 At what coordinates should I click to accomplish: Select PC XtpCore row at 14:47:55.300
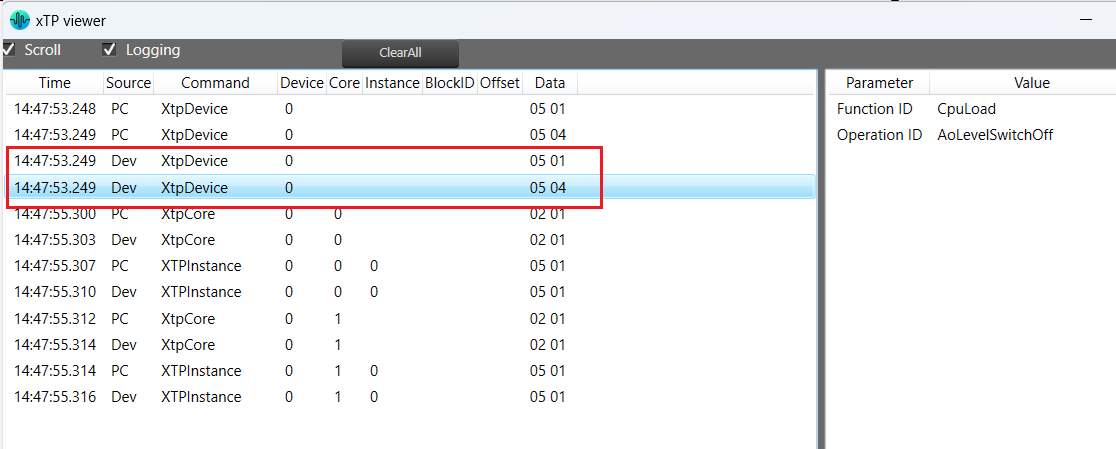[x=410, y=213]
